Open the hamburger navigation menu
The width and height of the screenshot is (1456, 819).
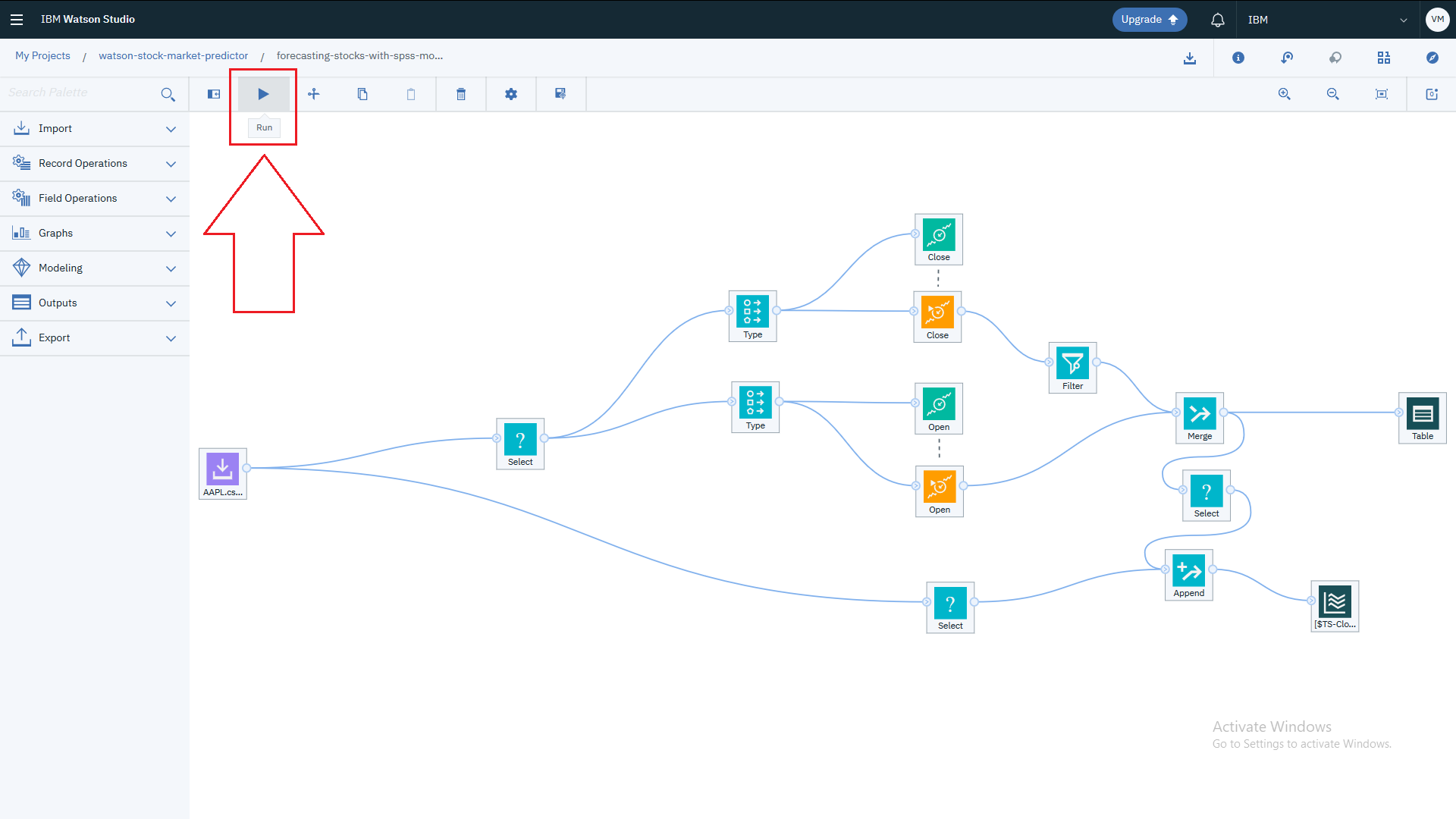pos(17,20)
